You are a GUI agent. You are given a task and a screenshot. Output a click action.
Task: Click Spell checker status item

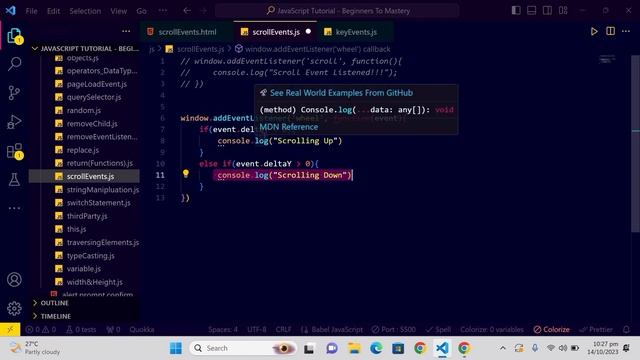pos(438,329)
